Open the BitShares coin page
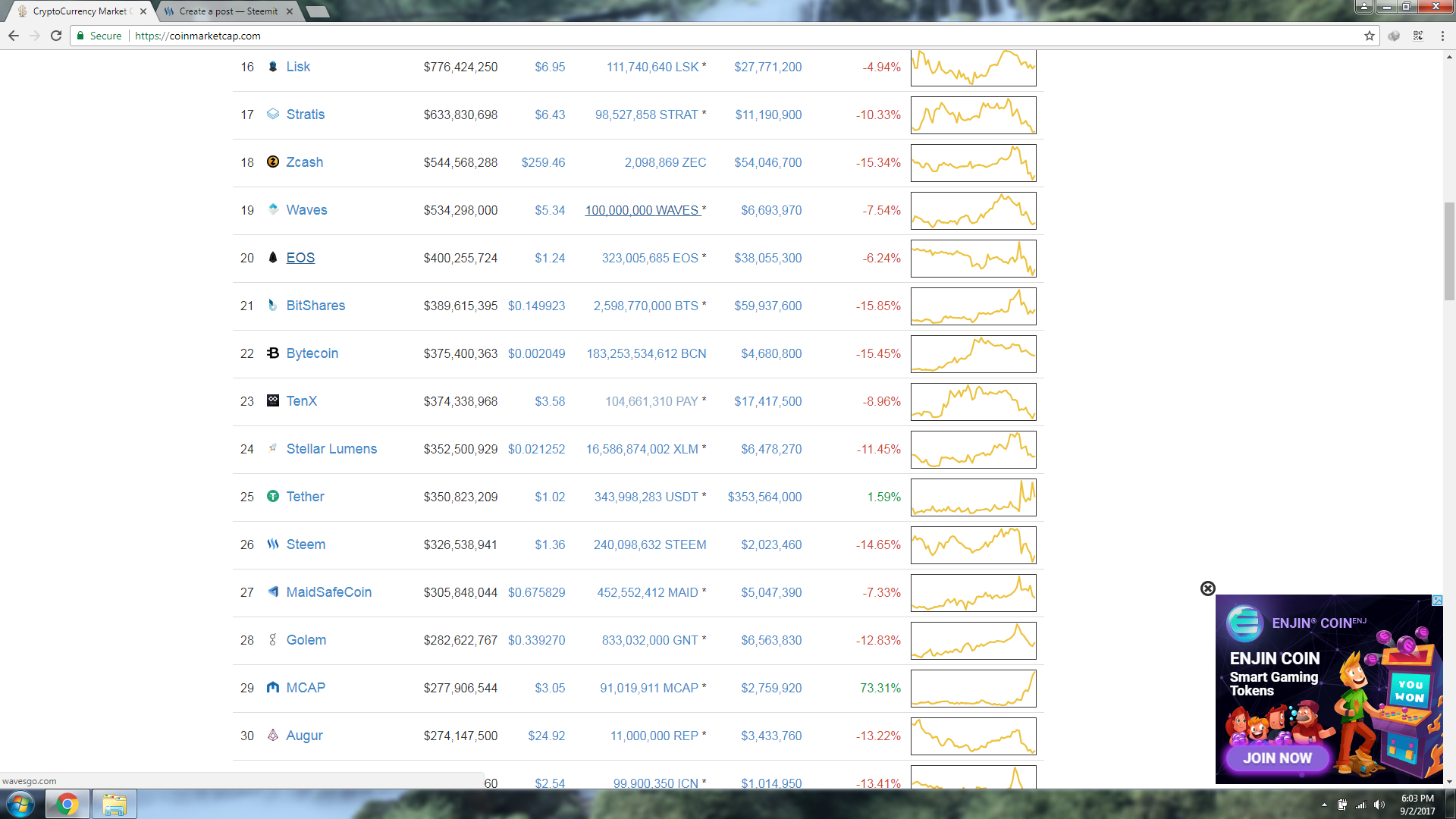 tap(315, 306)
